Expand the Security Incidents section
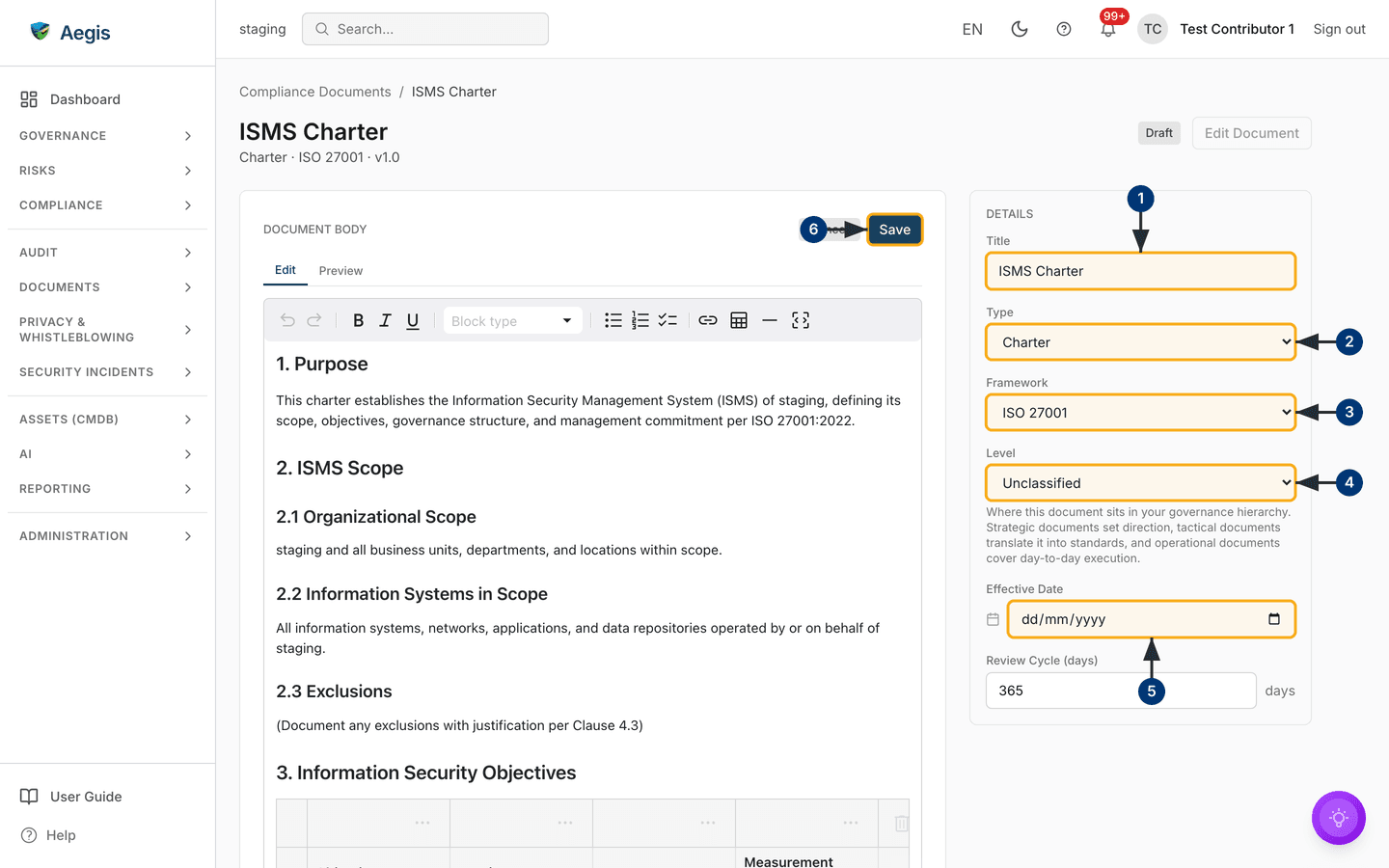 point(106,372)
